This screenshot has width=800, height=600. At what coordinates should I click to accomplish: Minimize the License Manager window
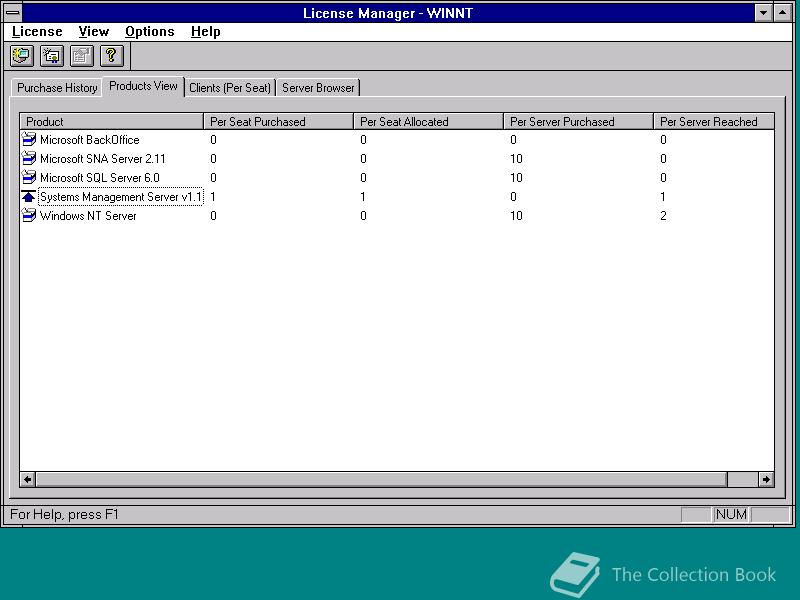point(763,13)
